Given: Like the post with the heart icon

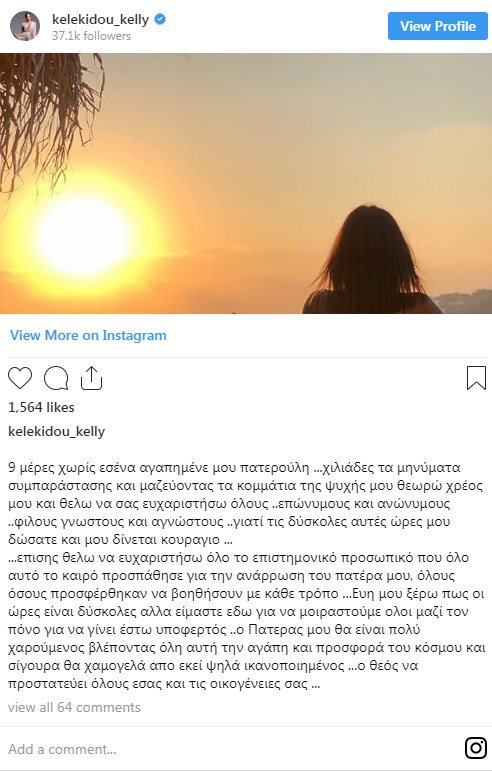Looking at the screenshot, I should coord(20,378).
